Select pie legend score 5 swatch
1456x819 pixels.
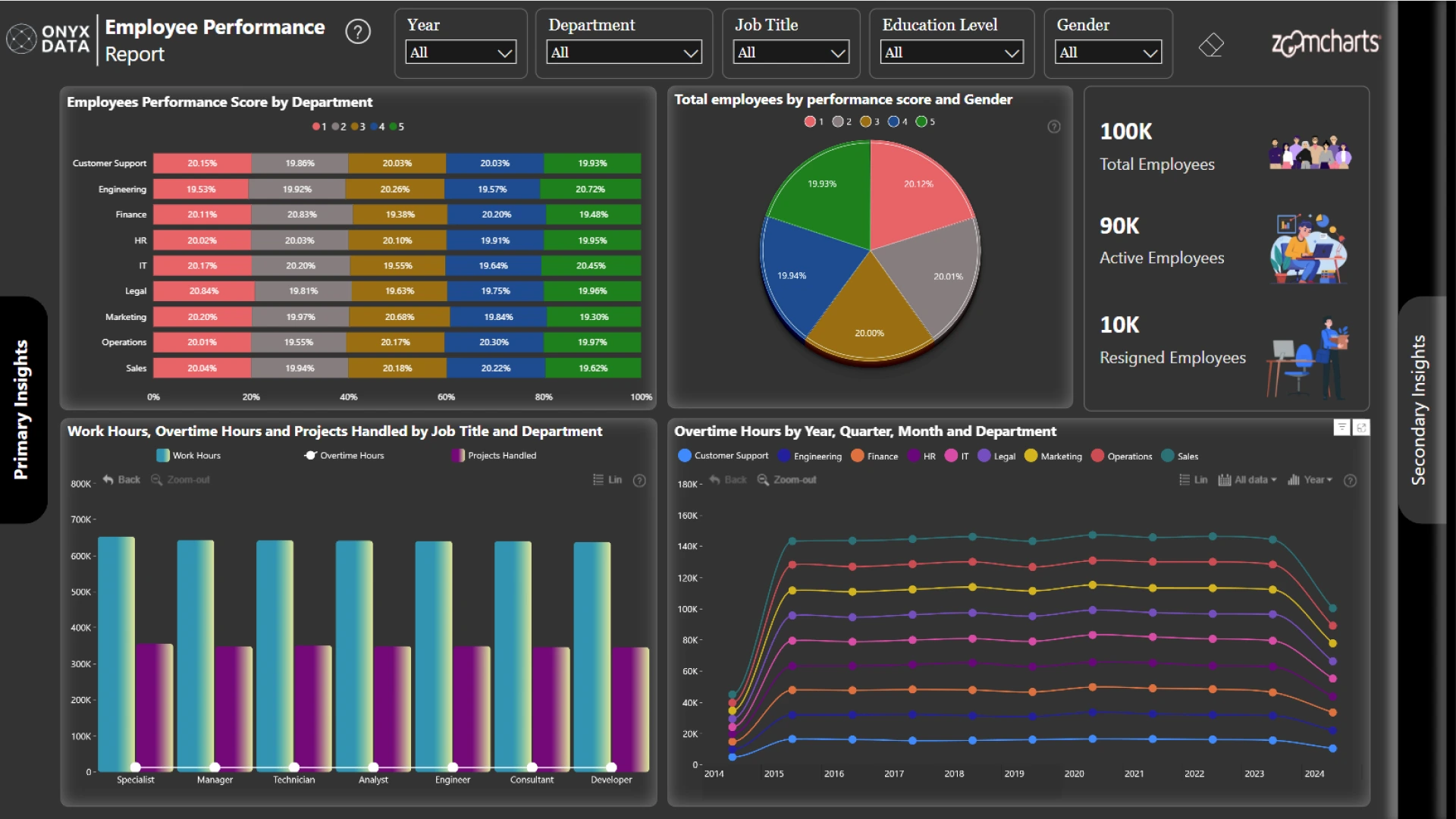pos(921,121)
